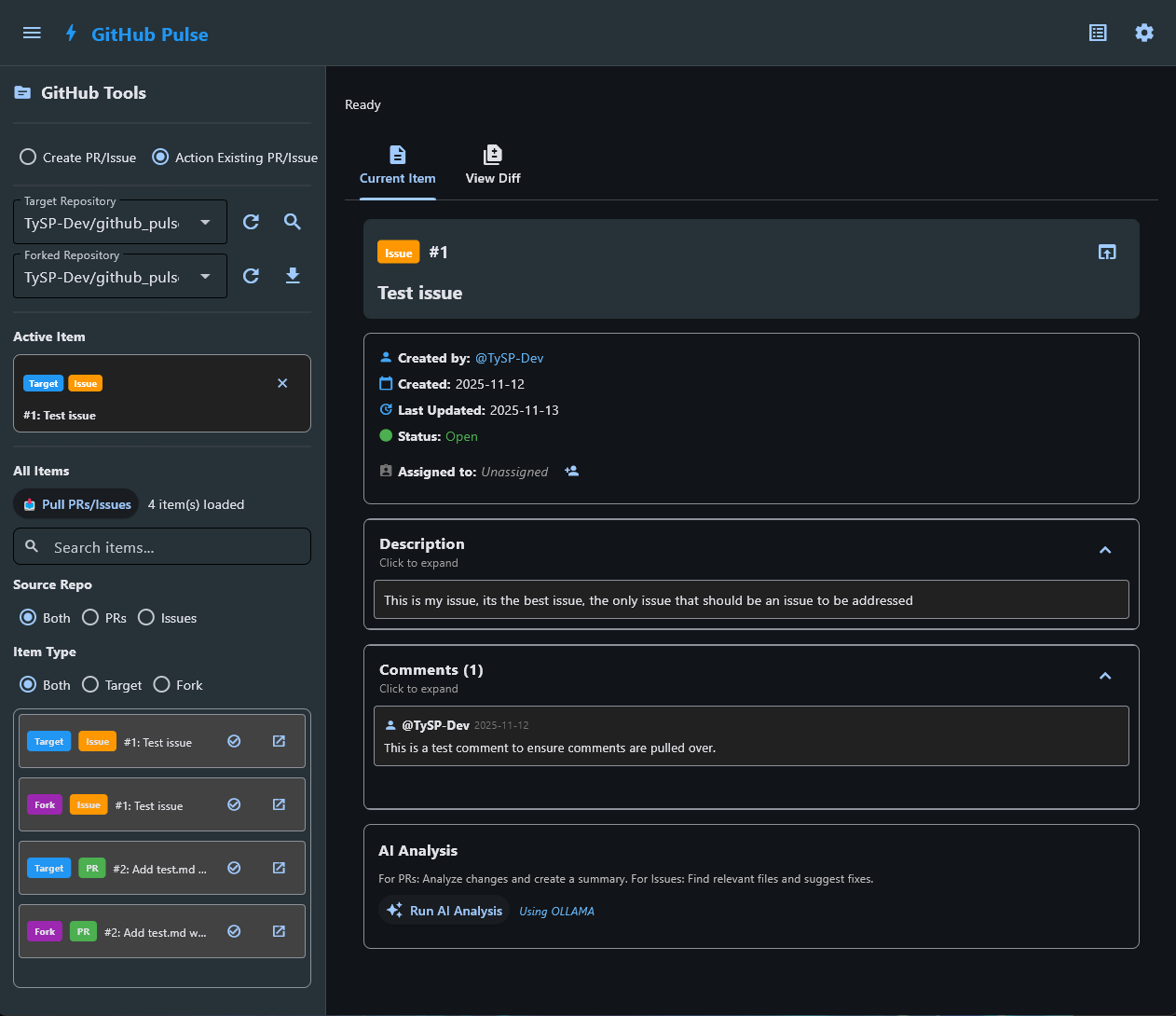Click the '4 item(s) loaded' status text
Viewport: 1176px width, 1016px height.
click(197, 504)
